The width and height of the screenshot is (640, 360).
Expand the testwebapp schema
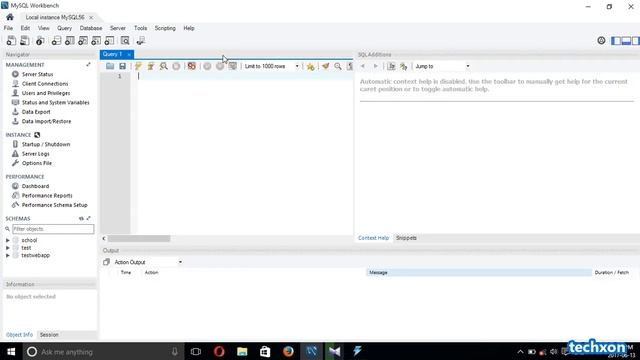pyautogui.click(x=8, y=256)
